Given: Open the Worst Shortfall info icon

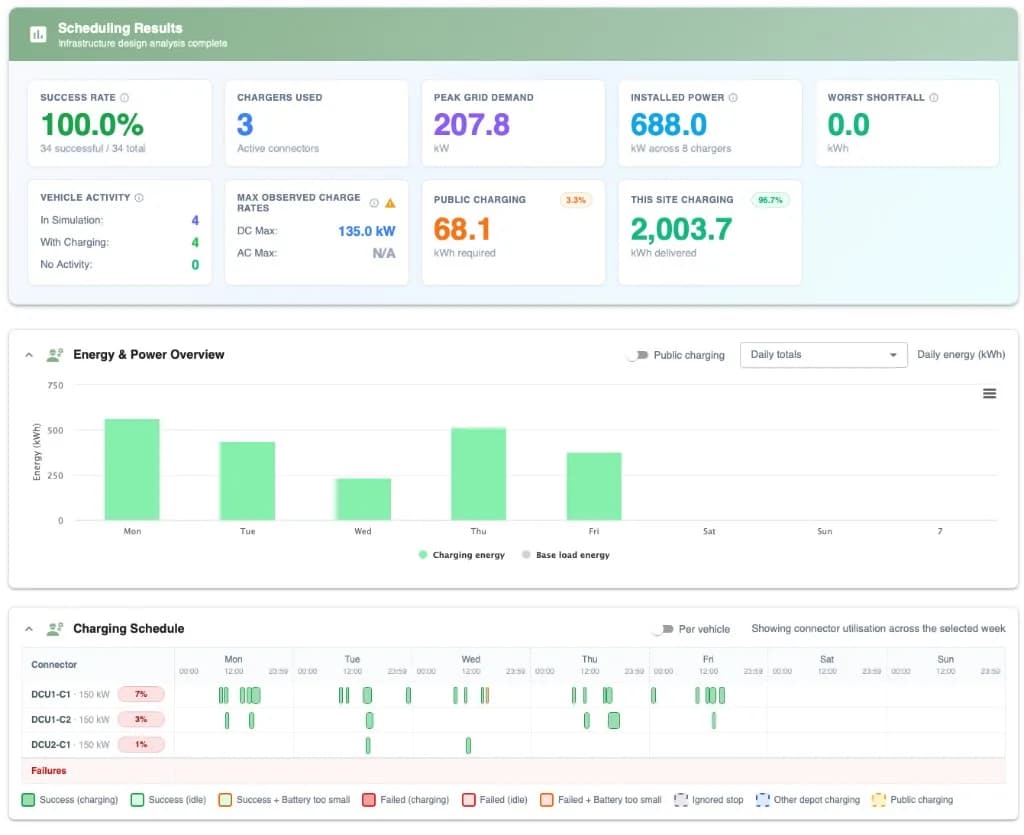Looking at the screenshot, I should (933, 98).
